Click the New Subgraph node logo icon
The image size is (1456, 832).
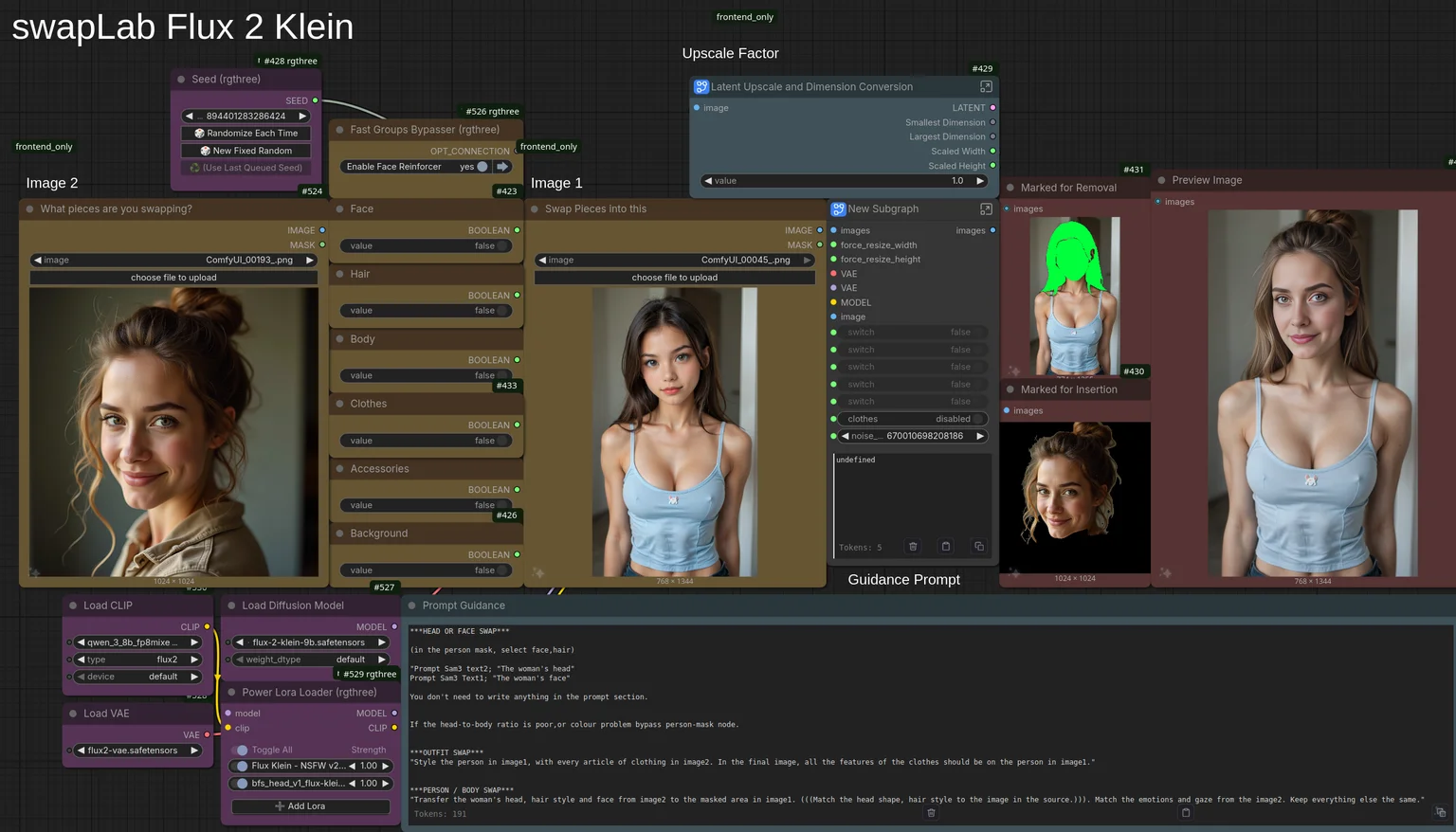838,208
